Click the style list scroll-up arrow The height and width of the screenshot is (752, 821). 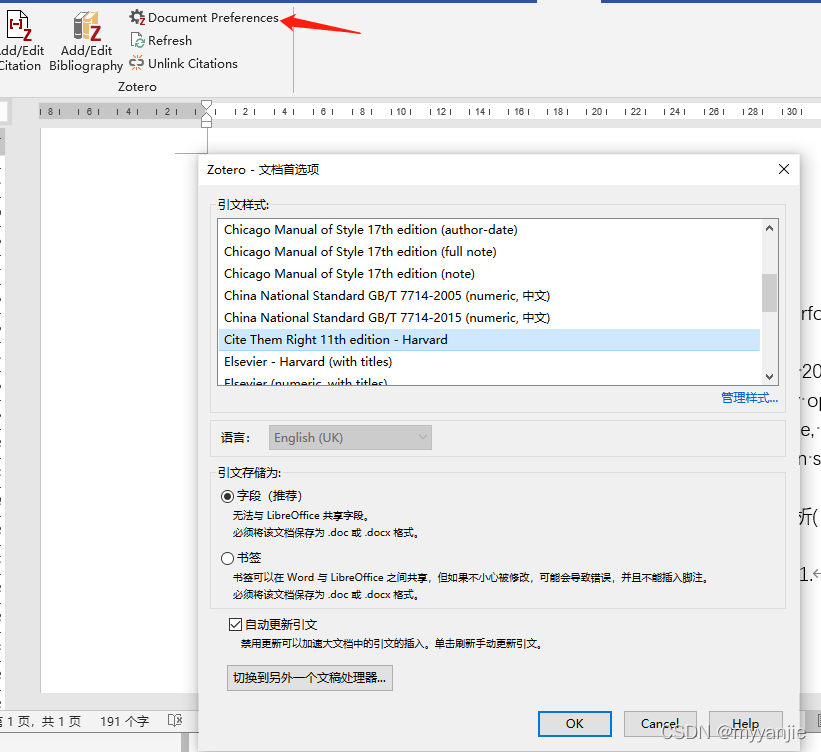[x=769, y=228]
